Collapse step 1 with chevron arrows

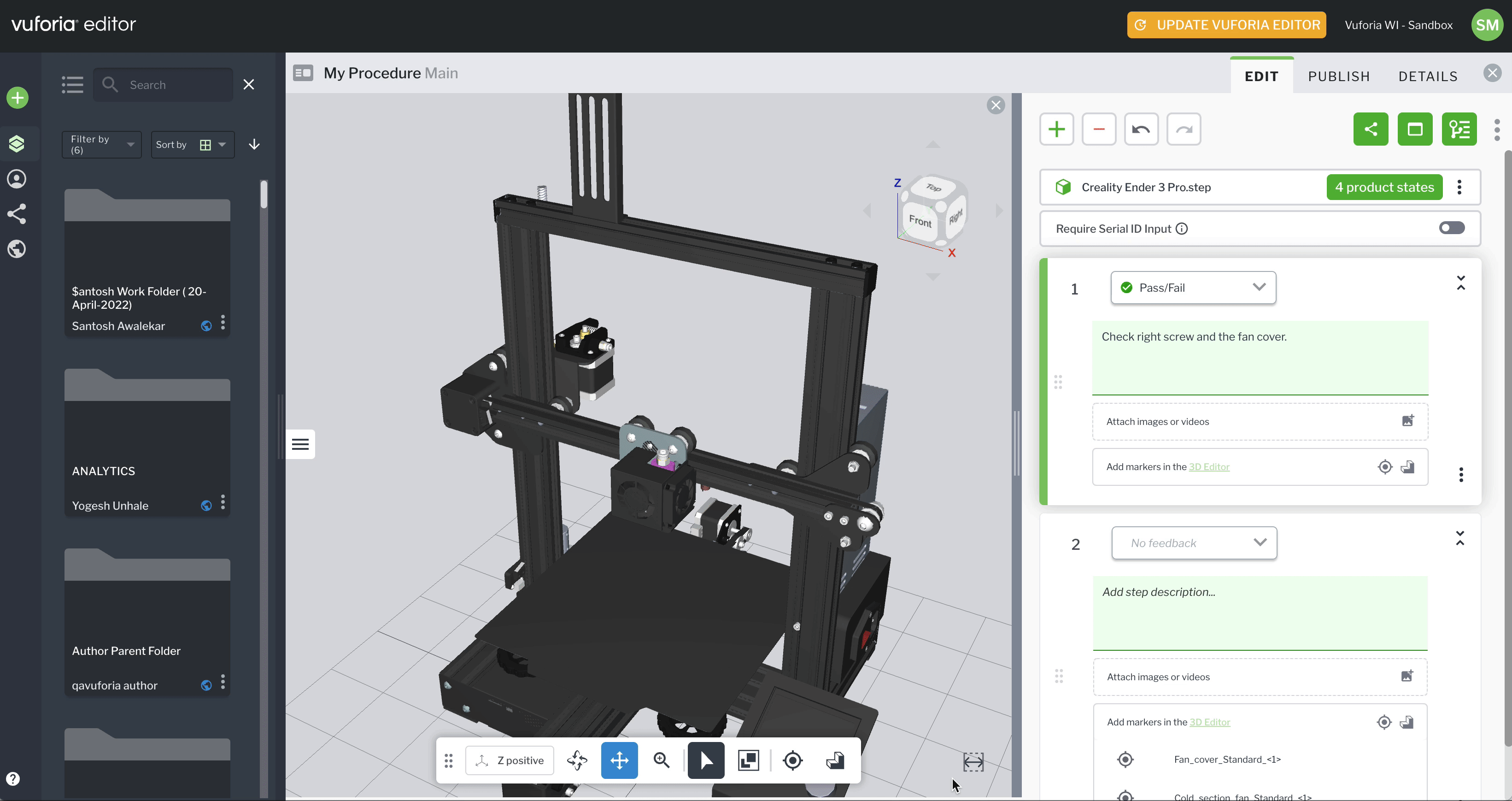point(1461,283)
